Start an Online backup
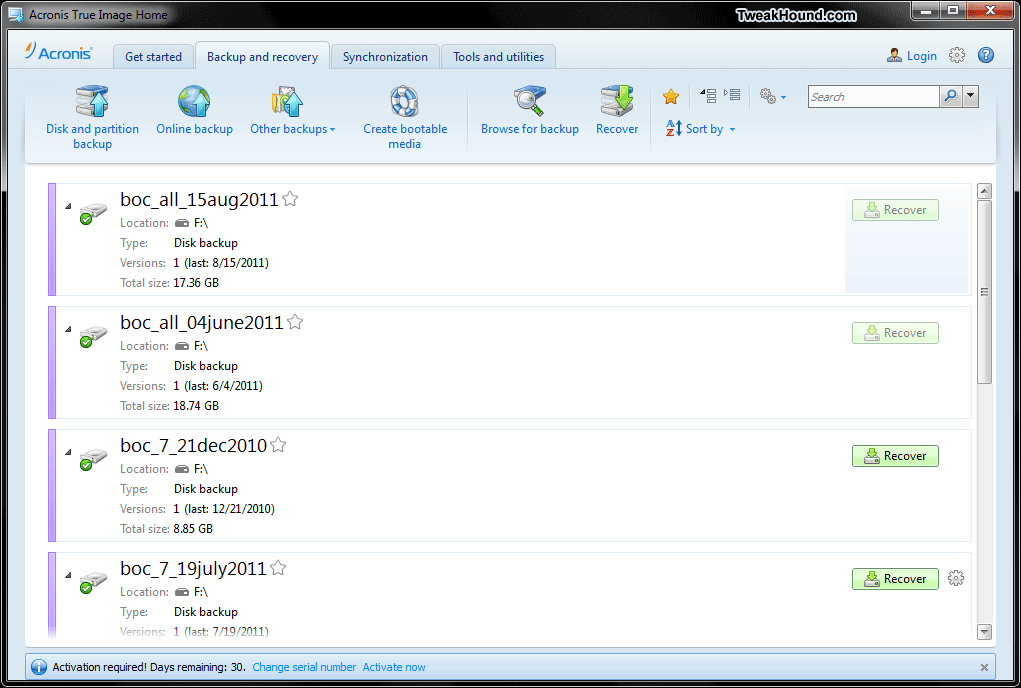Viewport: 1021px width, 688px height. click(x=194, y=111)
